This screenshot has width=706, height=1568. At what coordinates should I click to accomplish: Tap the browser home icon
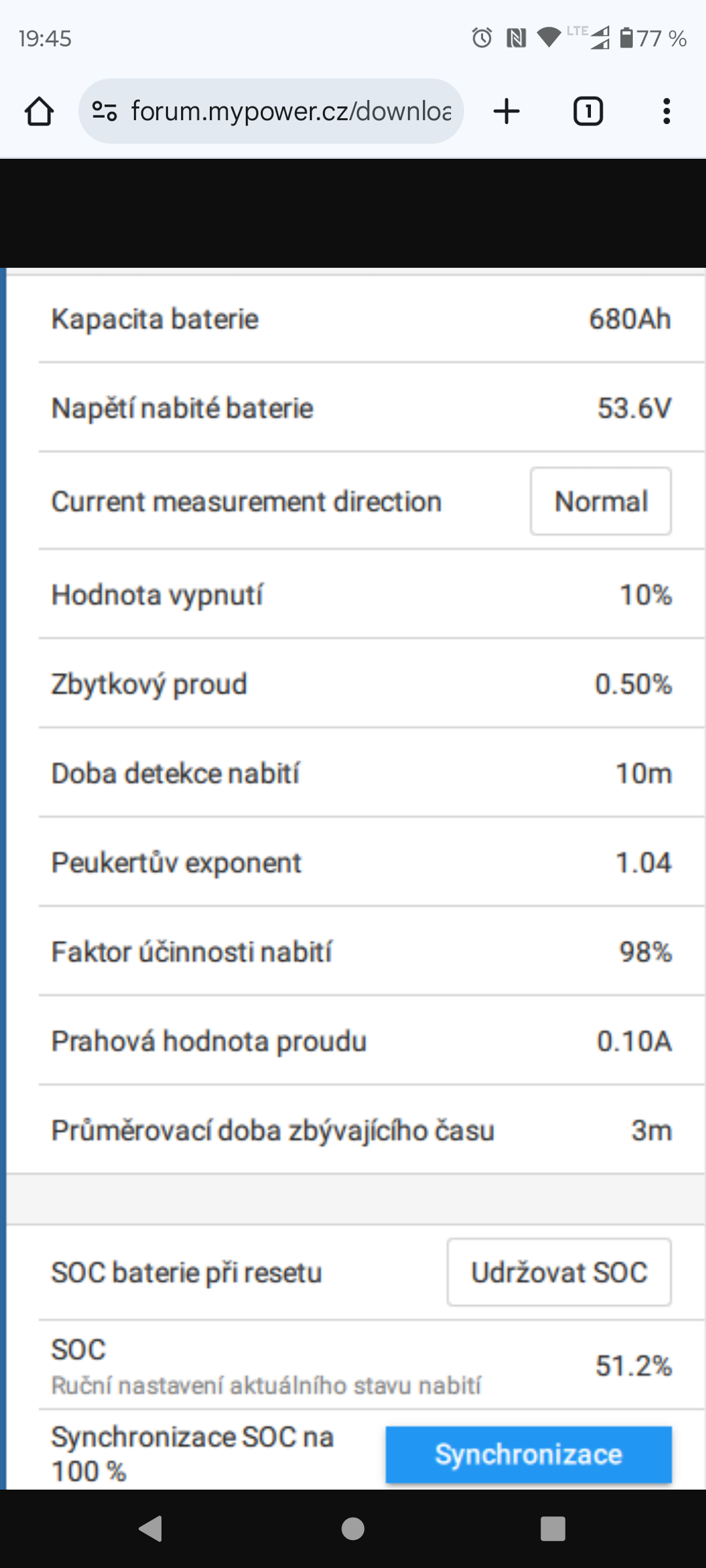coord(39,111)
